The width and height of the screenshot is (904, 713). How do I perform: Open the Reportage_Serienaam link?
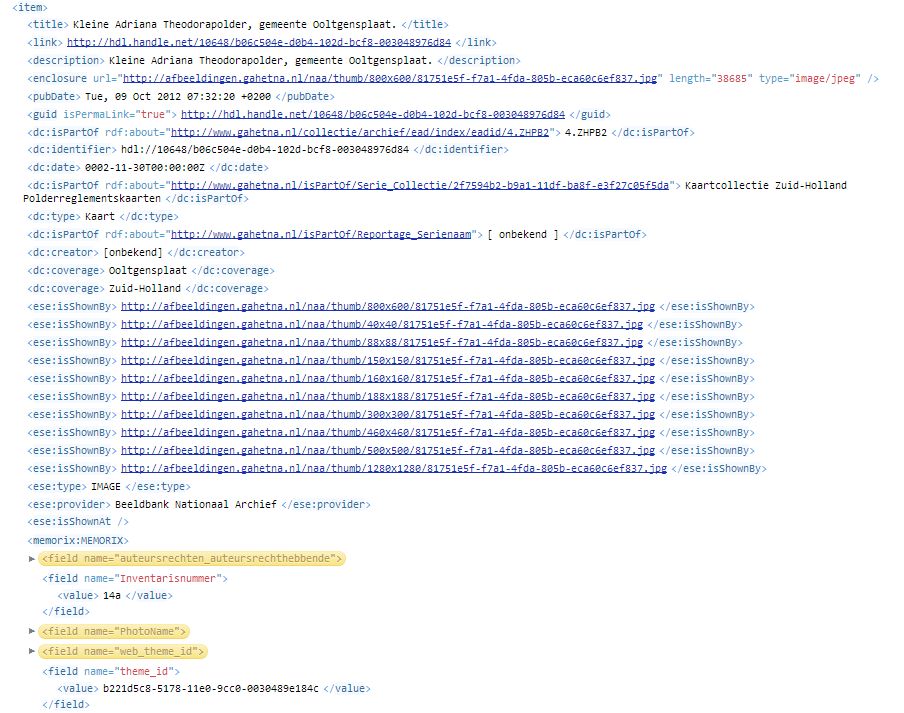pos(321,234)
